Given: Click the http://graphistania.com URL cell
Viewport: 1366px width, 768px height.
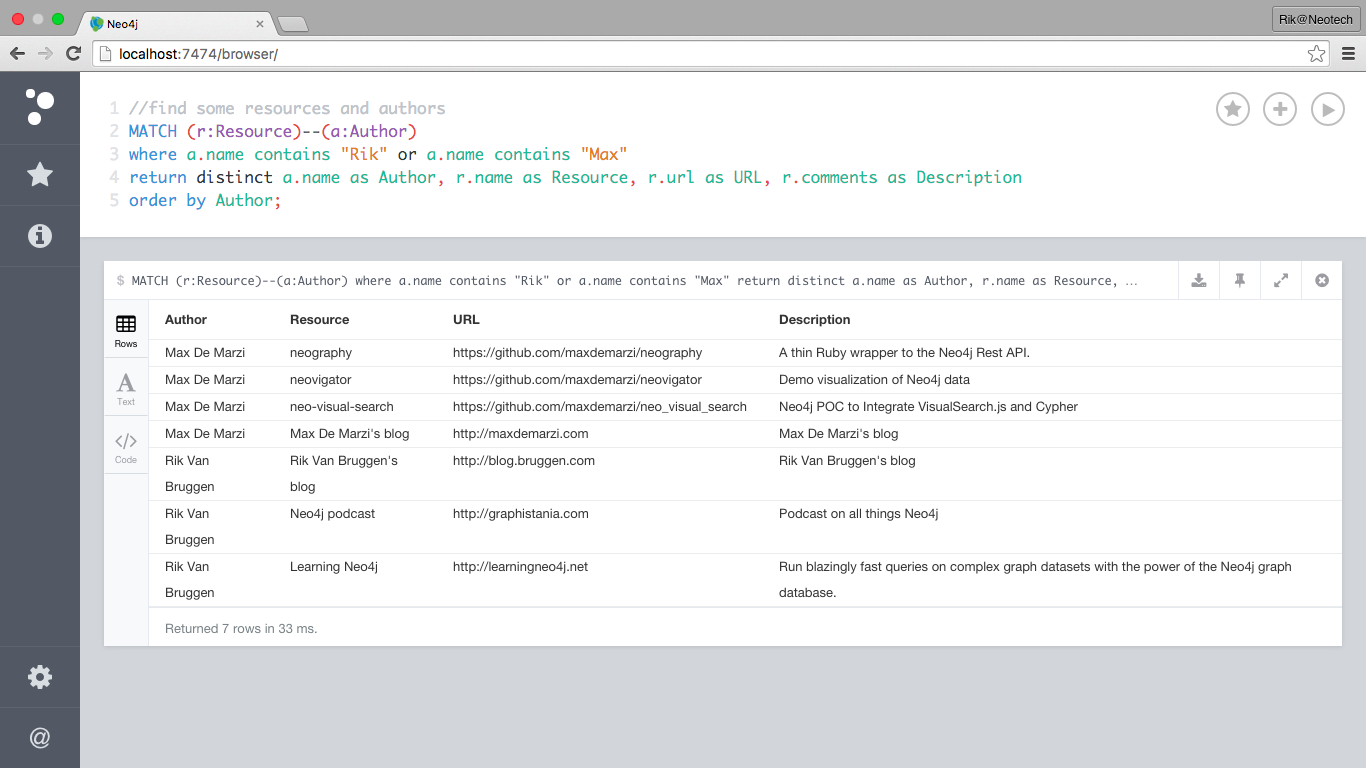Looking at the screenshot, I should point(521,514).
